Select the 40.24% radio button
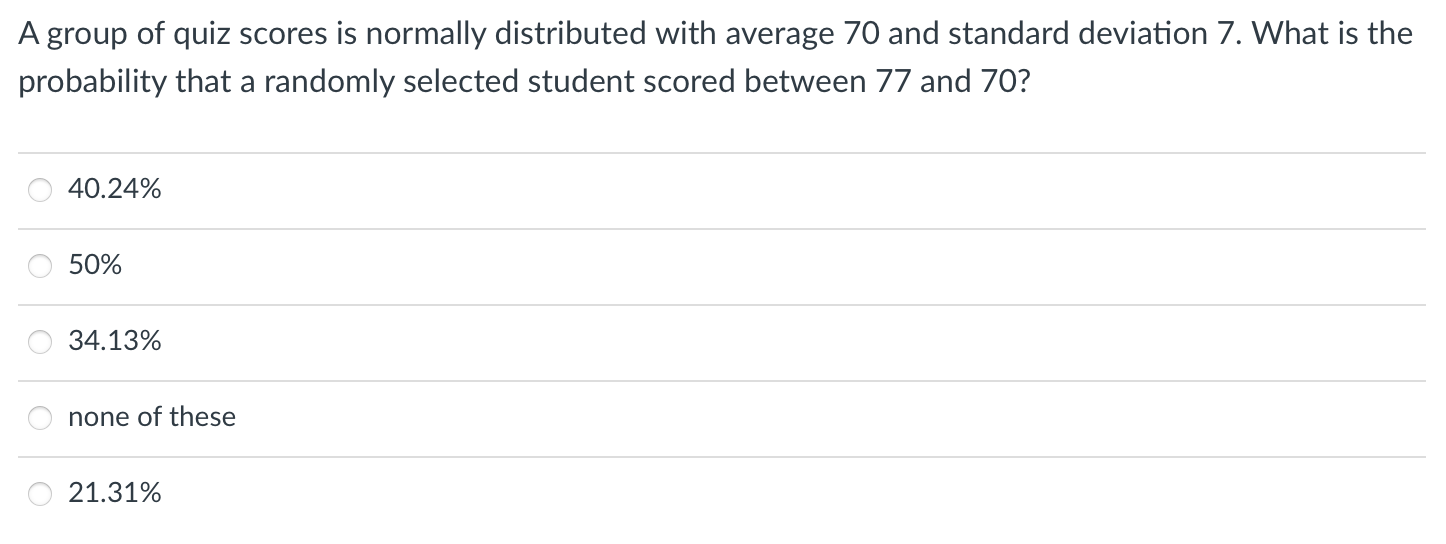The width and height of the screenshot is (1446, 544). point(41,191)
